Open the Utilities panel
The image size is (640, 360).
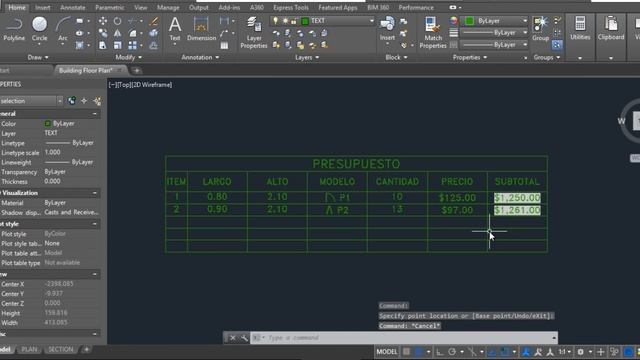580,29
